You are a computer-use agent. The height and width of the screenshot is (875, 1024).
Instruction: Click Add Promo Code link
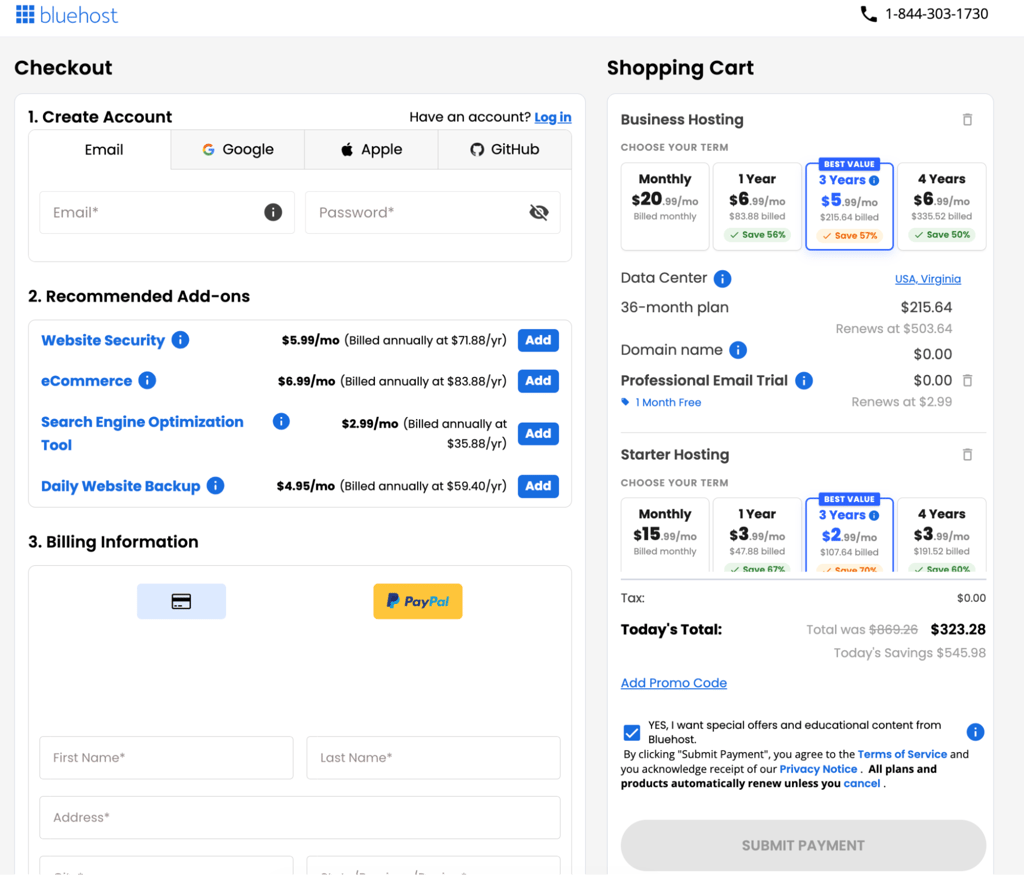[673, 682]
